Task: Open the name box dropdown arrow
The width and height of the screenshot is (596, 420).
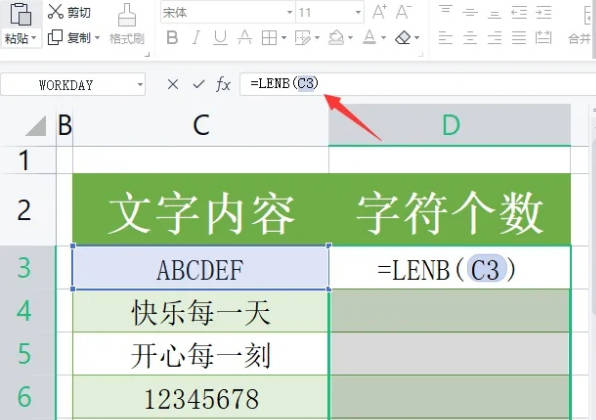Action: 140,84
